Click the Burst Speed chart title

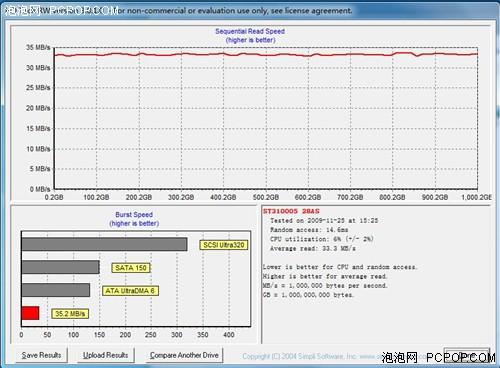click(134, 215)
